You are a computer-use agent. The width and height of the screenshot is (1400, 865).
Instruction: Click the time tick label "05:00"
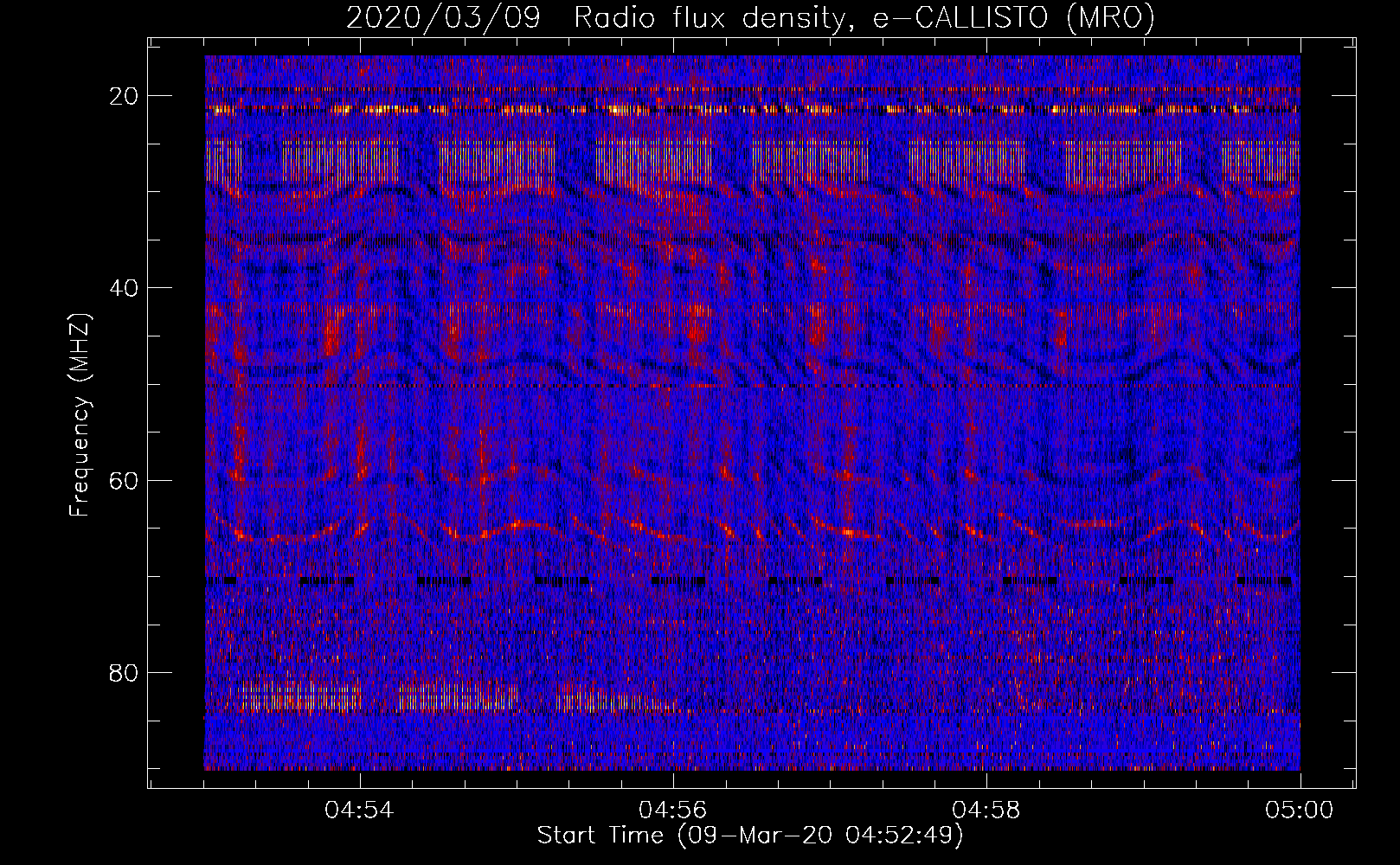tap(1300, 811)
